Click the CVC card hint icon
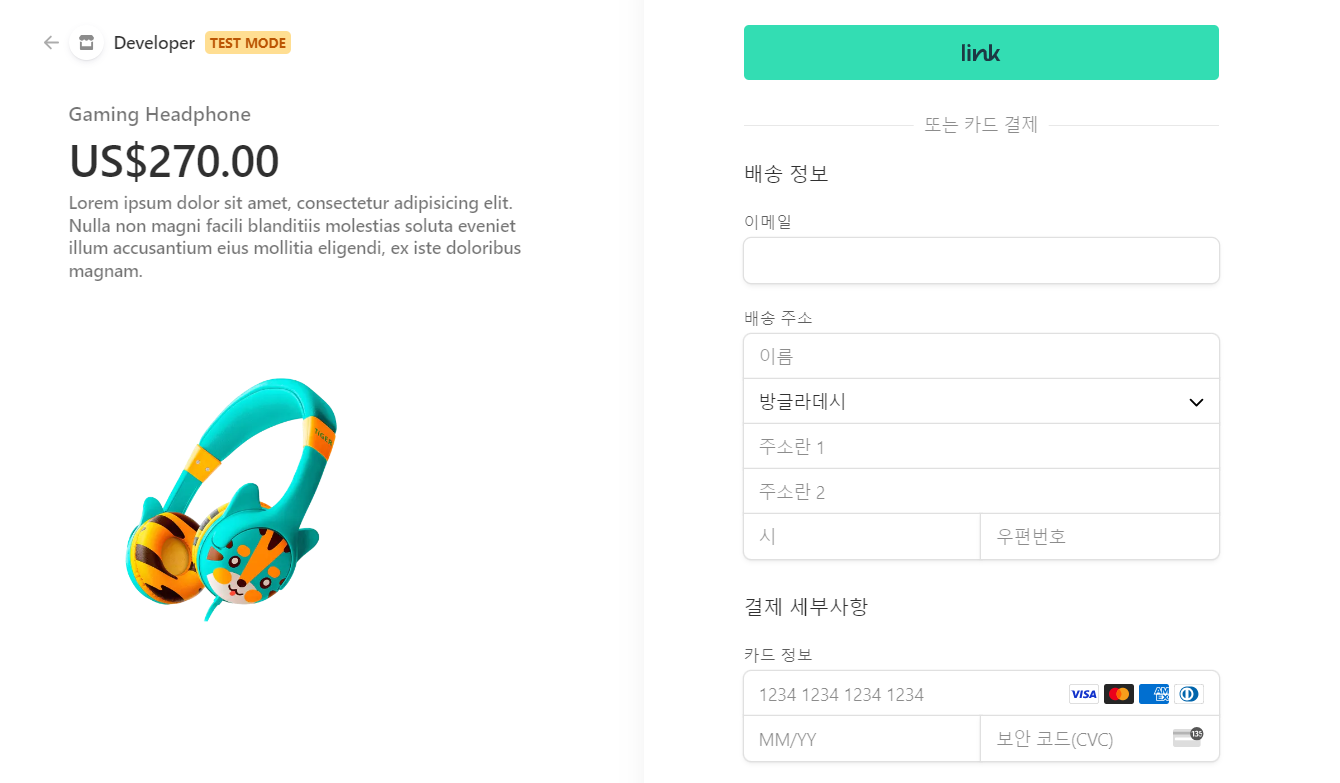The image size is (1340, 783). click(x=1187, y=738)
